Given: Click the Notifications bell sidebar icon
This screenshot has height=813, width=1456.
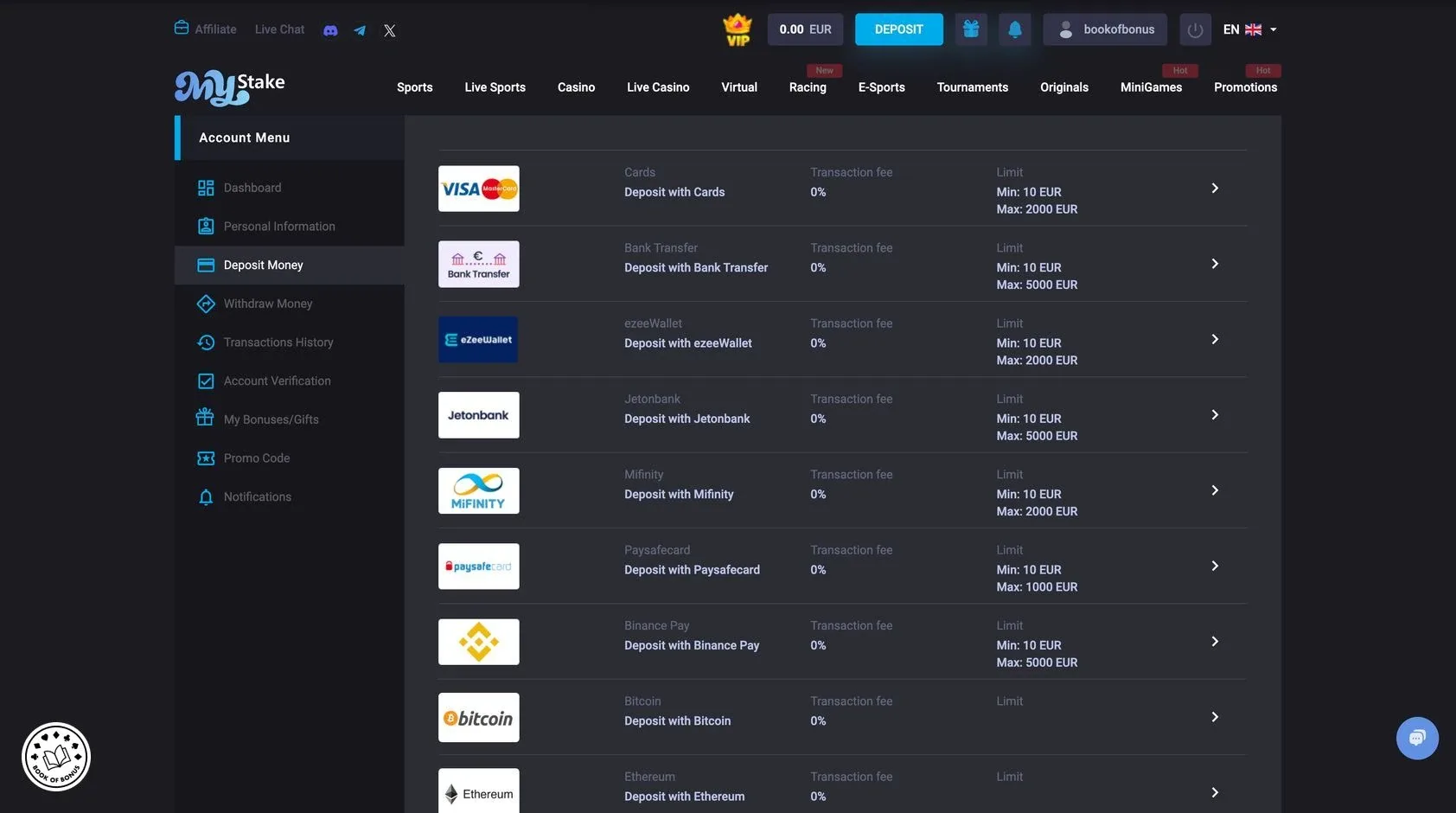Looking at the screenshot, I should (x=206, y=497).
